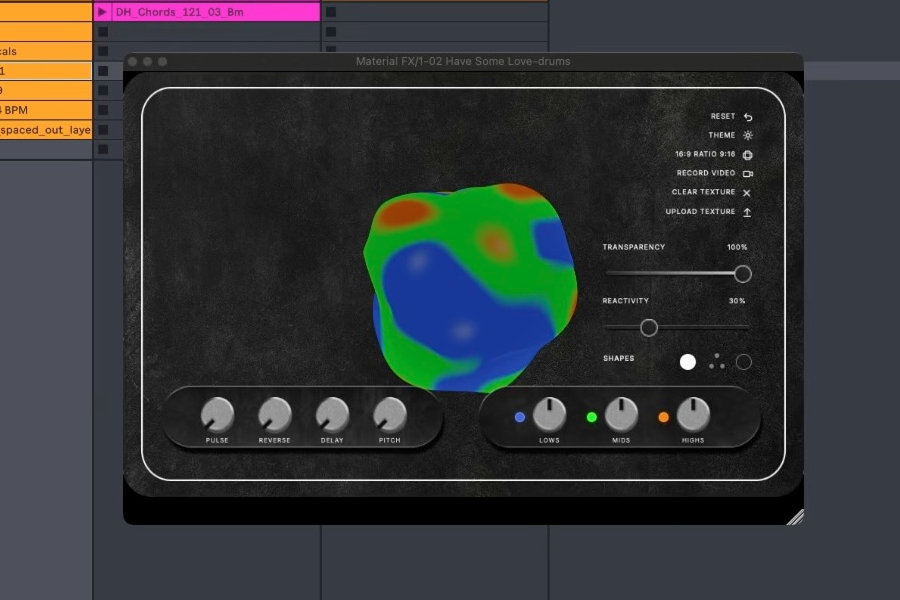
Task: Click the 3D blob visualizer
Action: tap(470, 287)
